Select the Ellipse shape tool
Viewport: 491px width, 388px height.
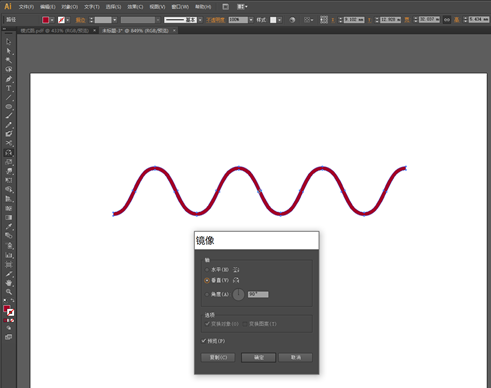click(x=9, y=107)
